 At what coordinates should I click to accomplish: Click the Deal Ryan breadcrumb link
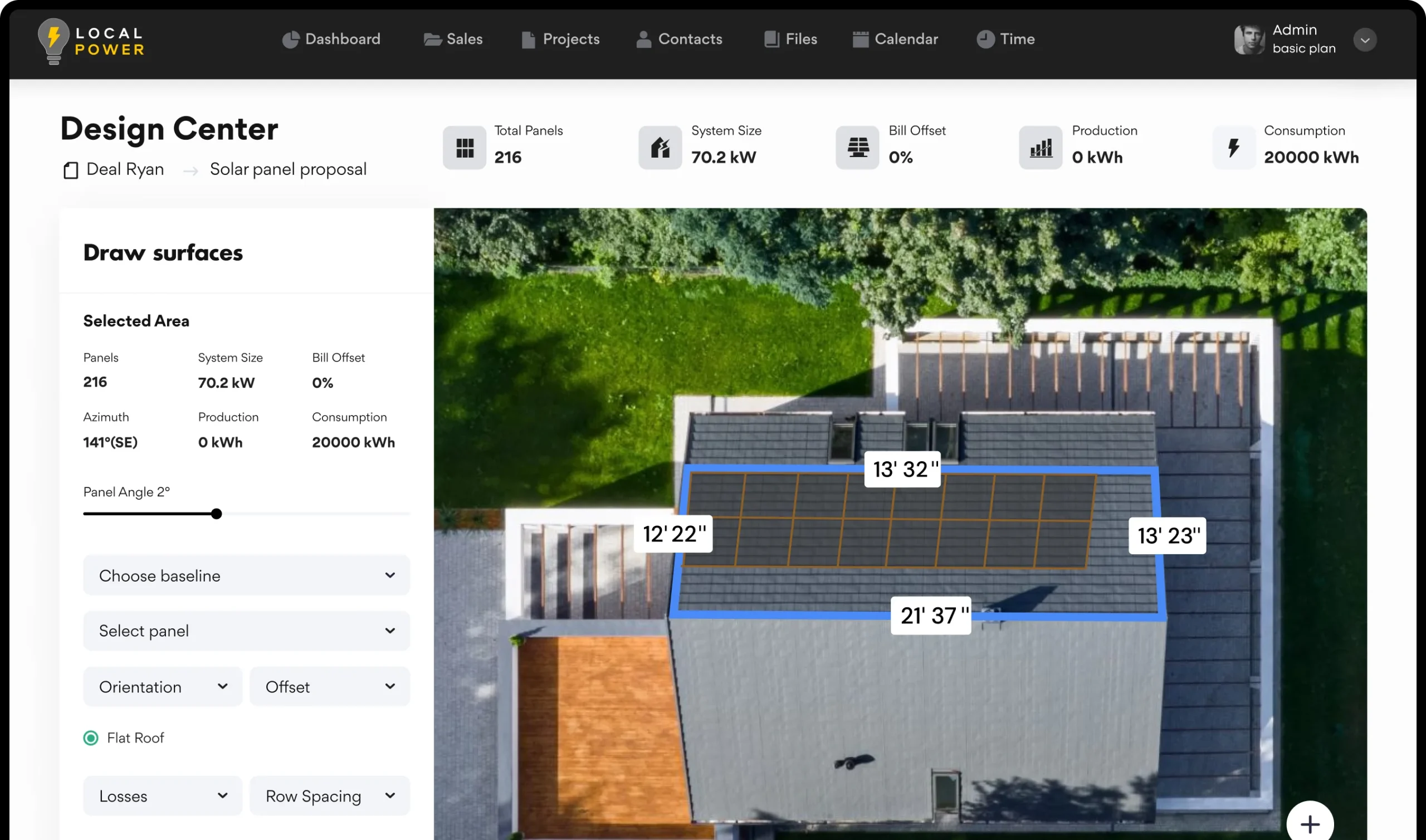pyautogui.click(x=125, y=169)
